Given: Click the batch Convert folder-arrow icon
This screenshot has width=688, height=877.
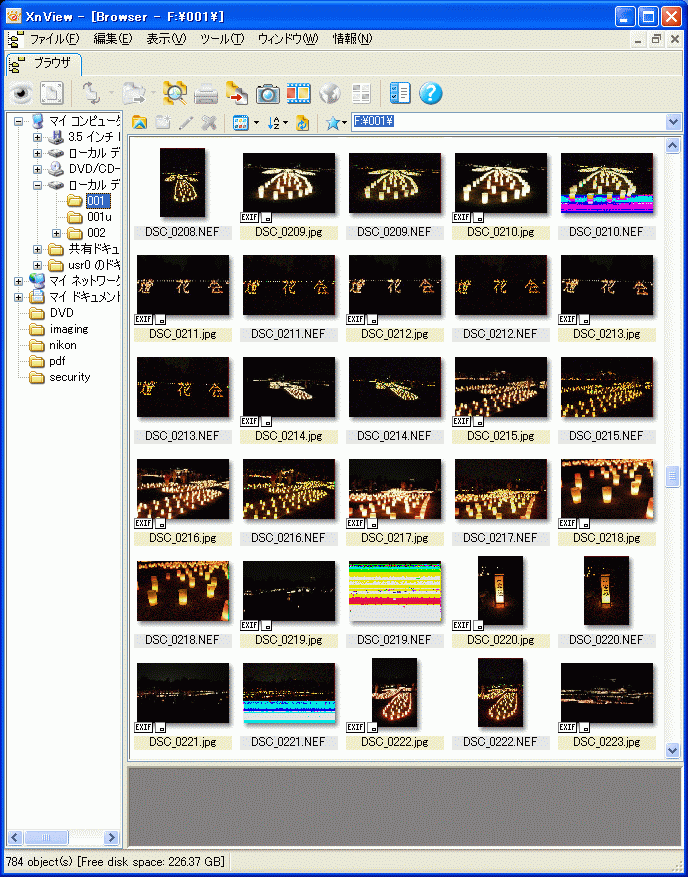Looking at the screenshot, I should click(237, 94).
